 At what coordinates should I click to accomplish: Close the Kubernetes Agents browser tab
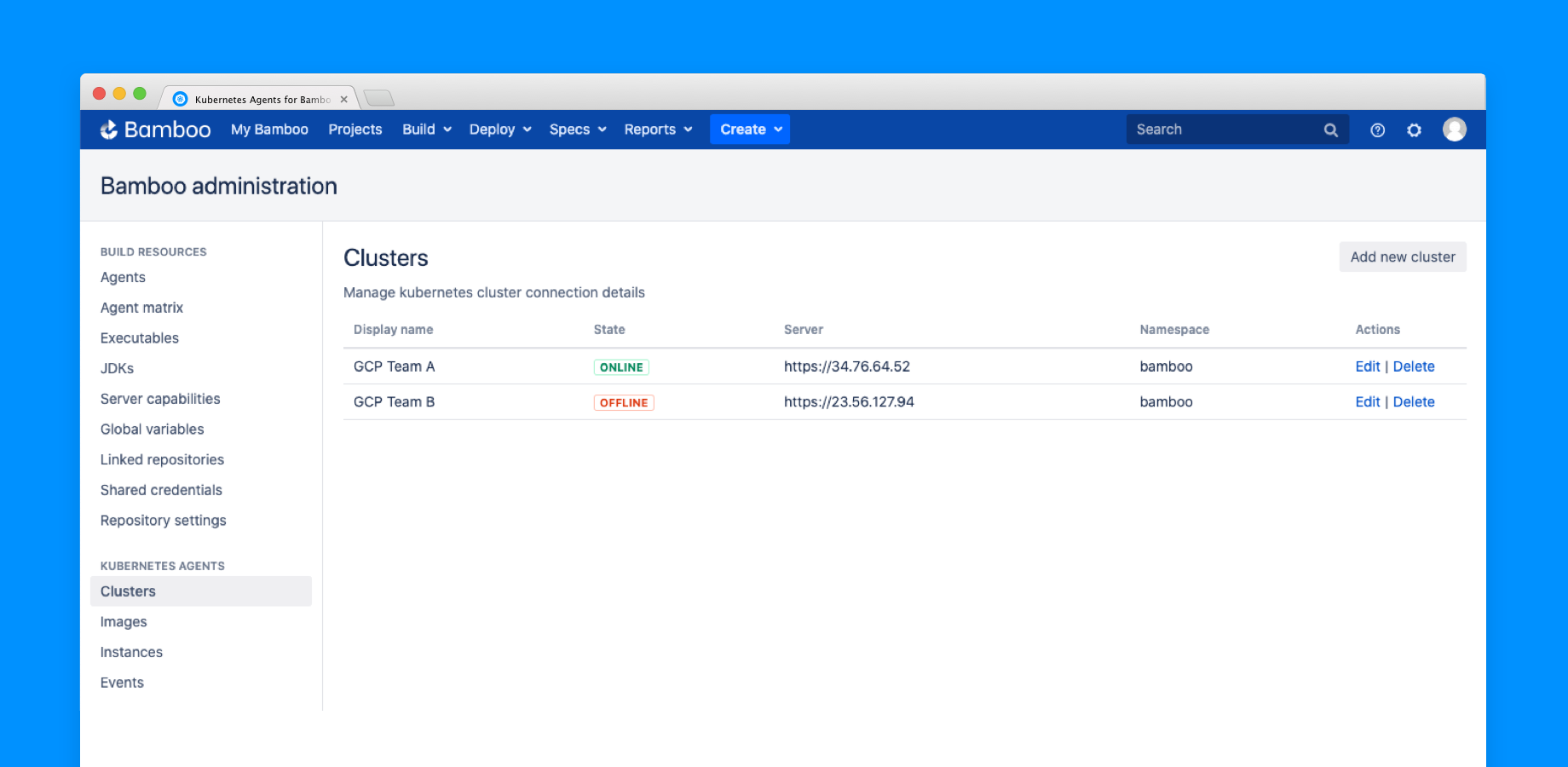click(x=344, y=99)
